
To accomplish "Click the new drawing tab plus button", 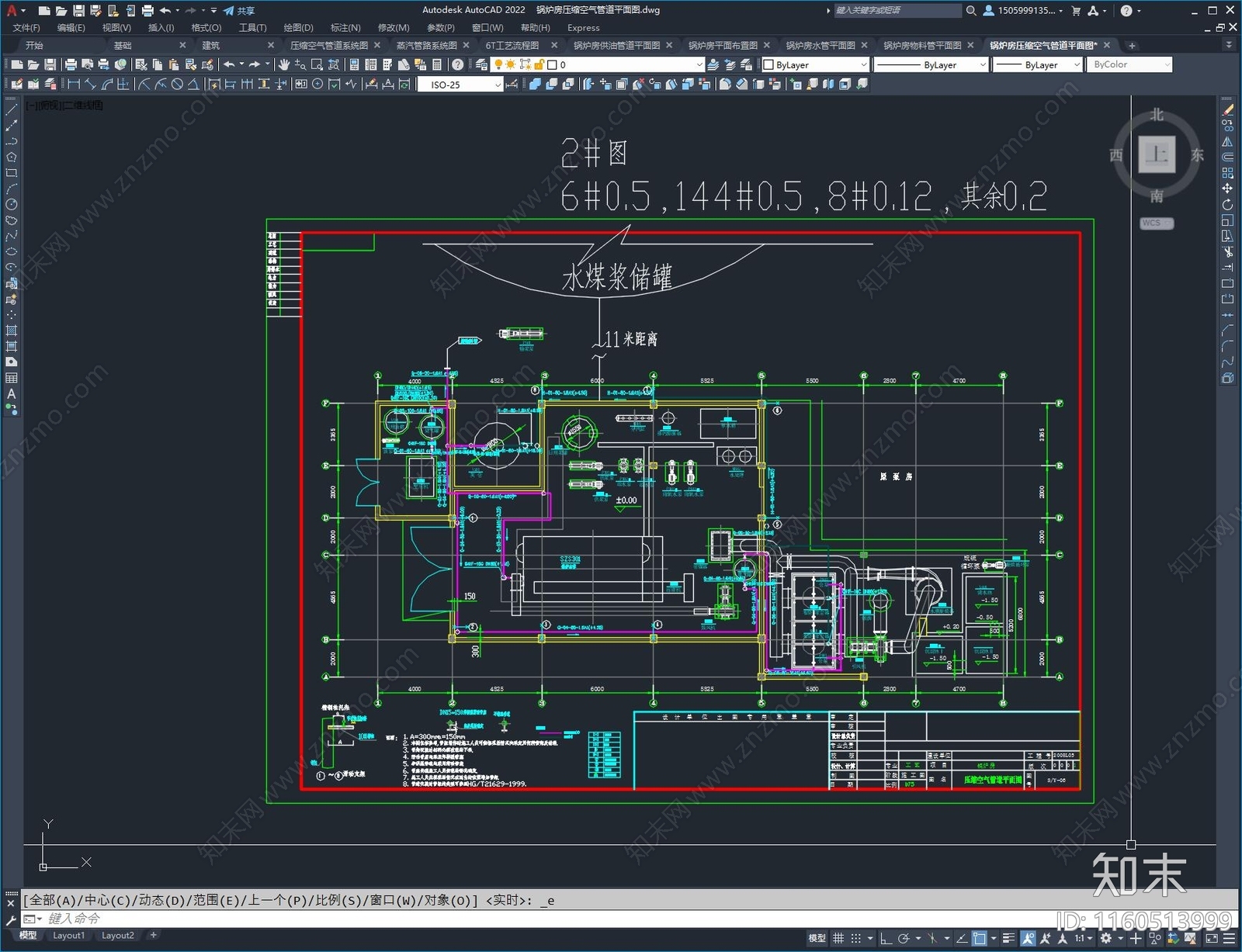I will [1132, 45].
